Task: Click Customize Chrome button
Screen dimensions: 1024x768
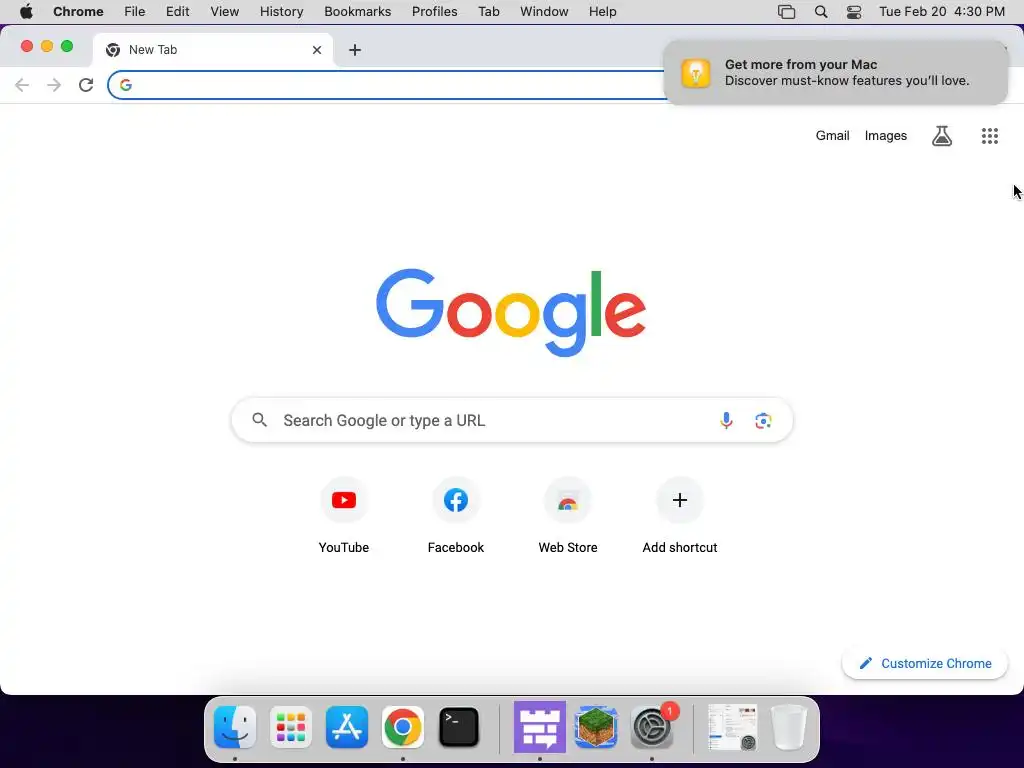Action: 925,664
